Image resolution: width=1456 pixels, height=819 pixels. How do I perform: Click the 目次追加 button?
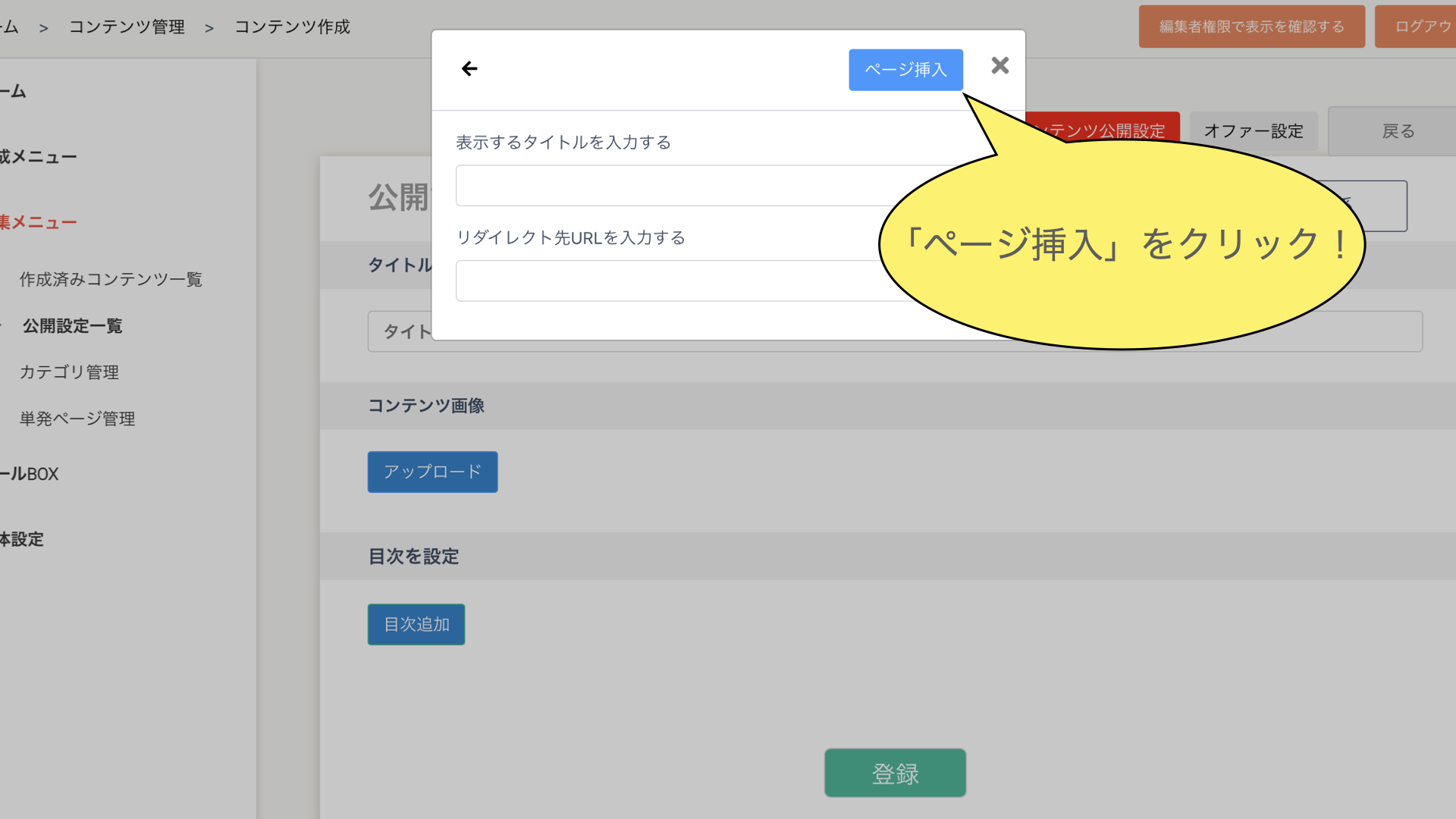pos(416,624)
